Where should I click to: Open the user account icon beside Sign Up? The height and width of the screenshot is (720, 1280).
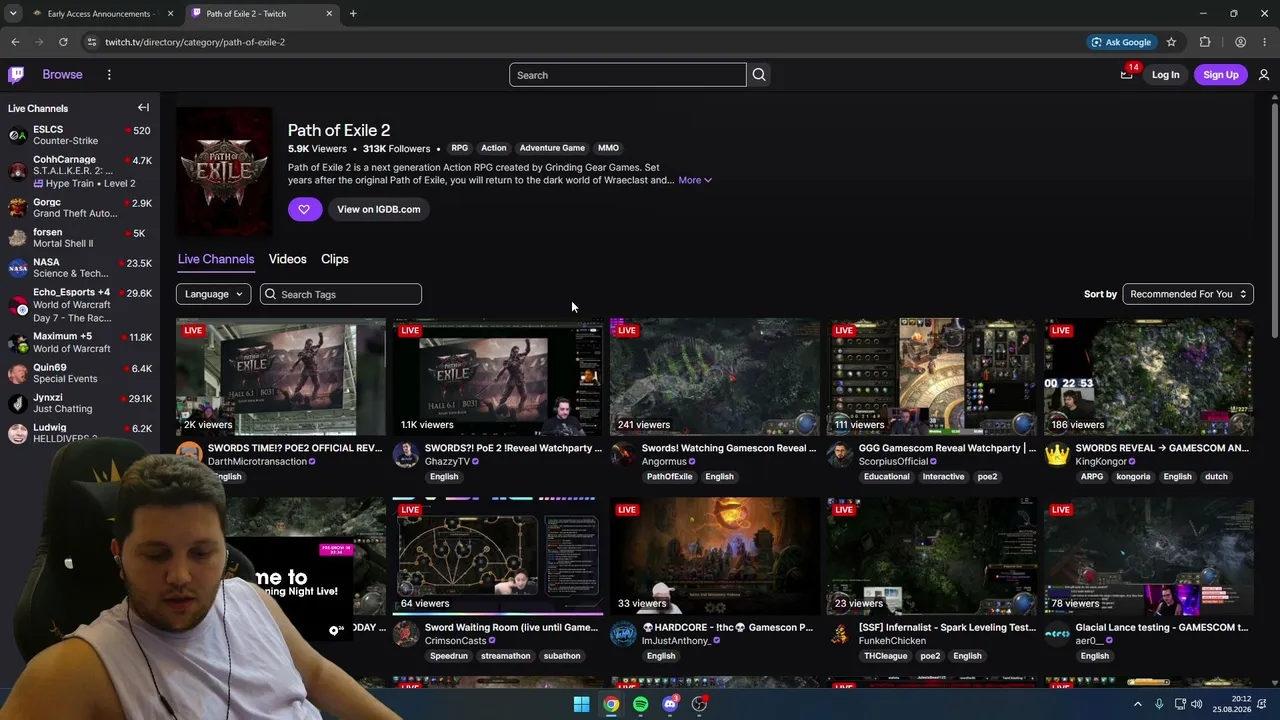click(1264, 75)
